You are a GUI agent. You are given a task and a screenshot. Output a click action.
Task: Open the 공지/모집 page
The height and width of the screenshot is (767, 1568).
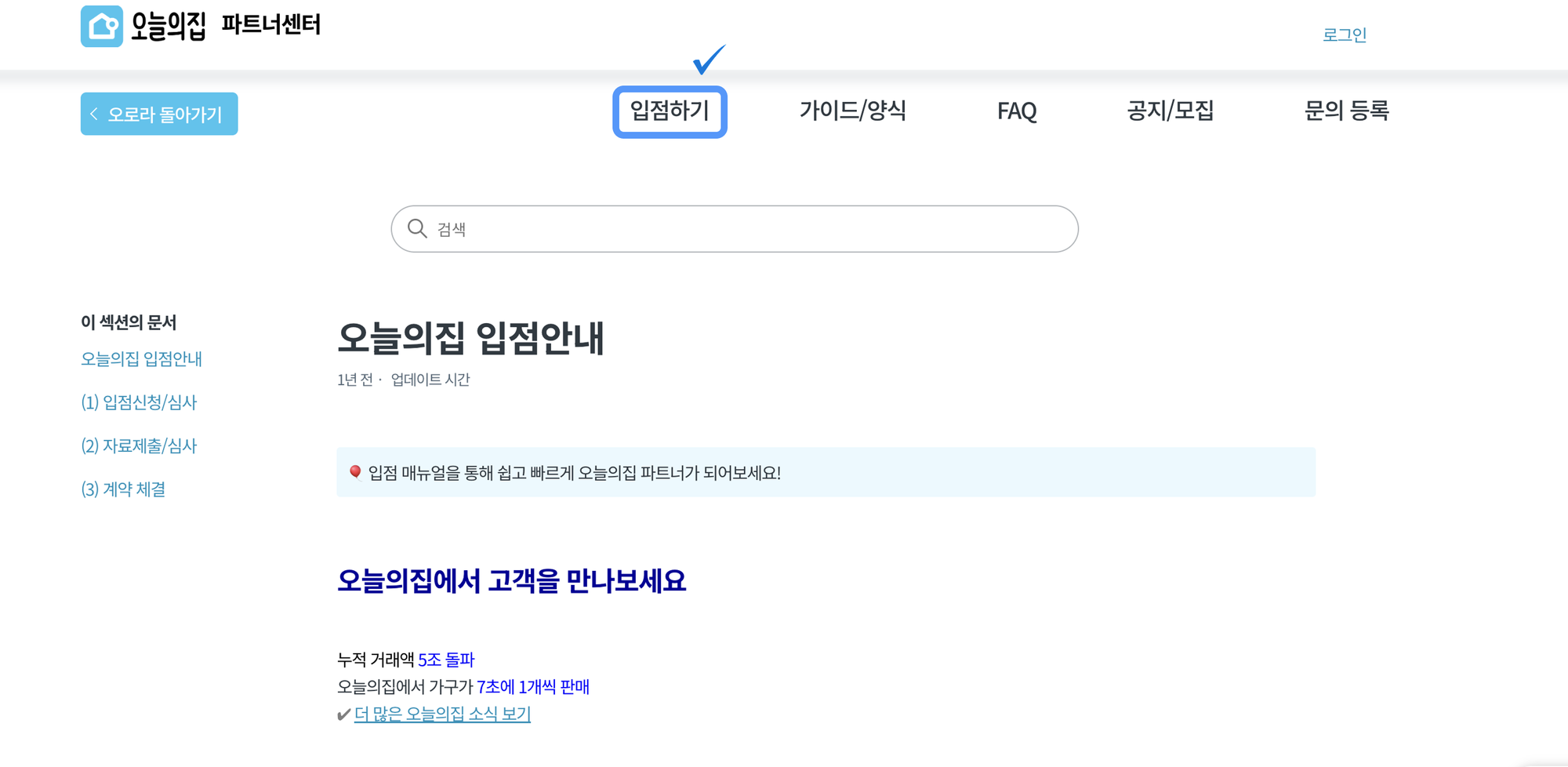coord(1171,111)
